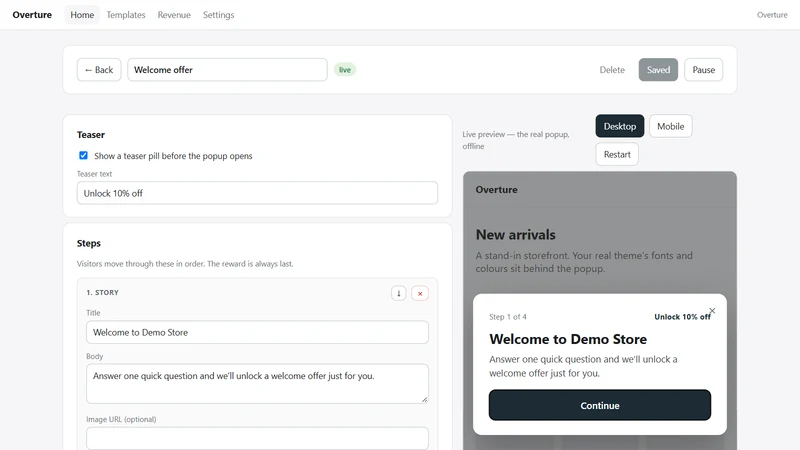Viewport: 800px width, 450px height.
Task: Go back with the Back button
Action: click(x=99, y=69)
